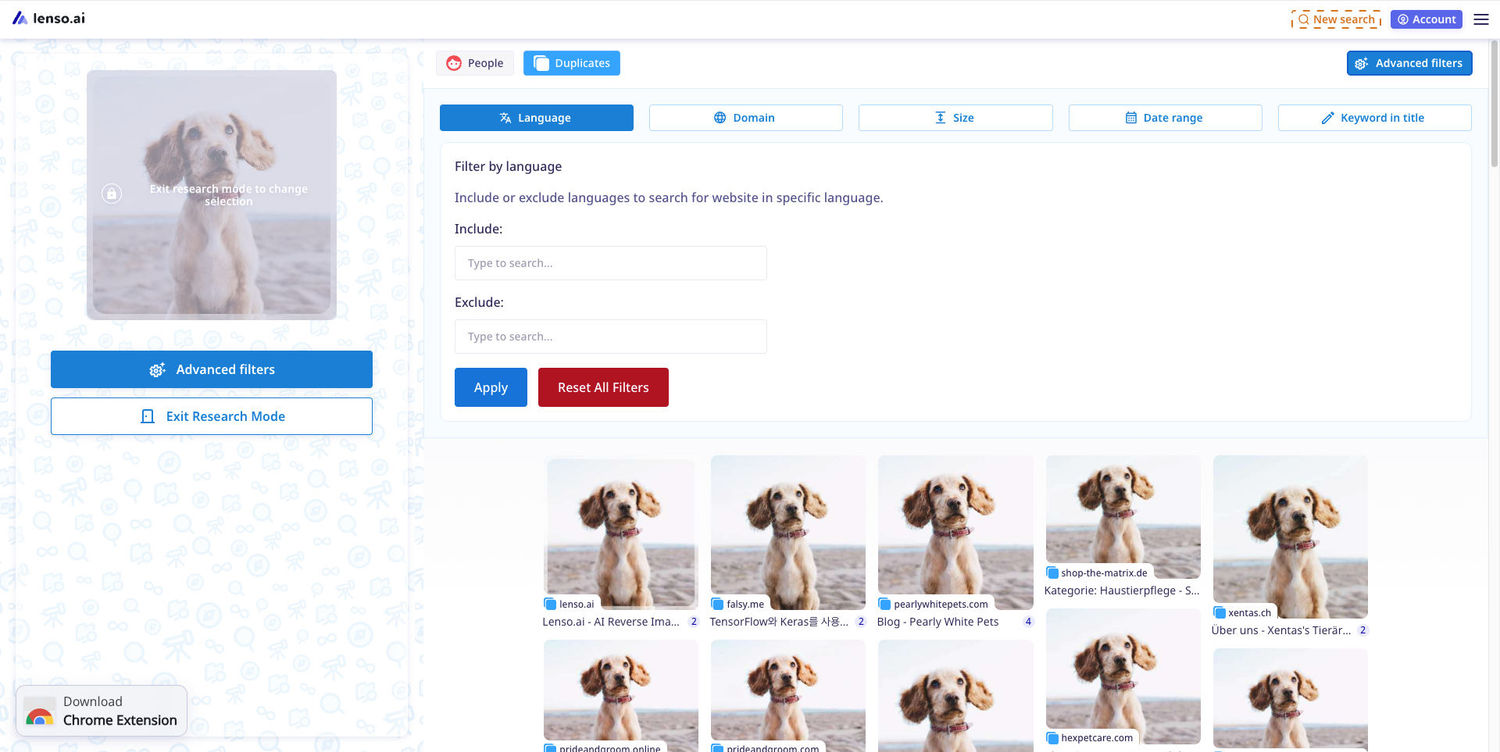The width and height of the screenshot is (1500, 752).
Task: Click the count badge "4" for Pearly White Pets
Action: [1028, 622]
